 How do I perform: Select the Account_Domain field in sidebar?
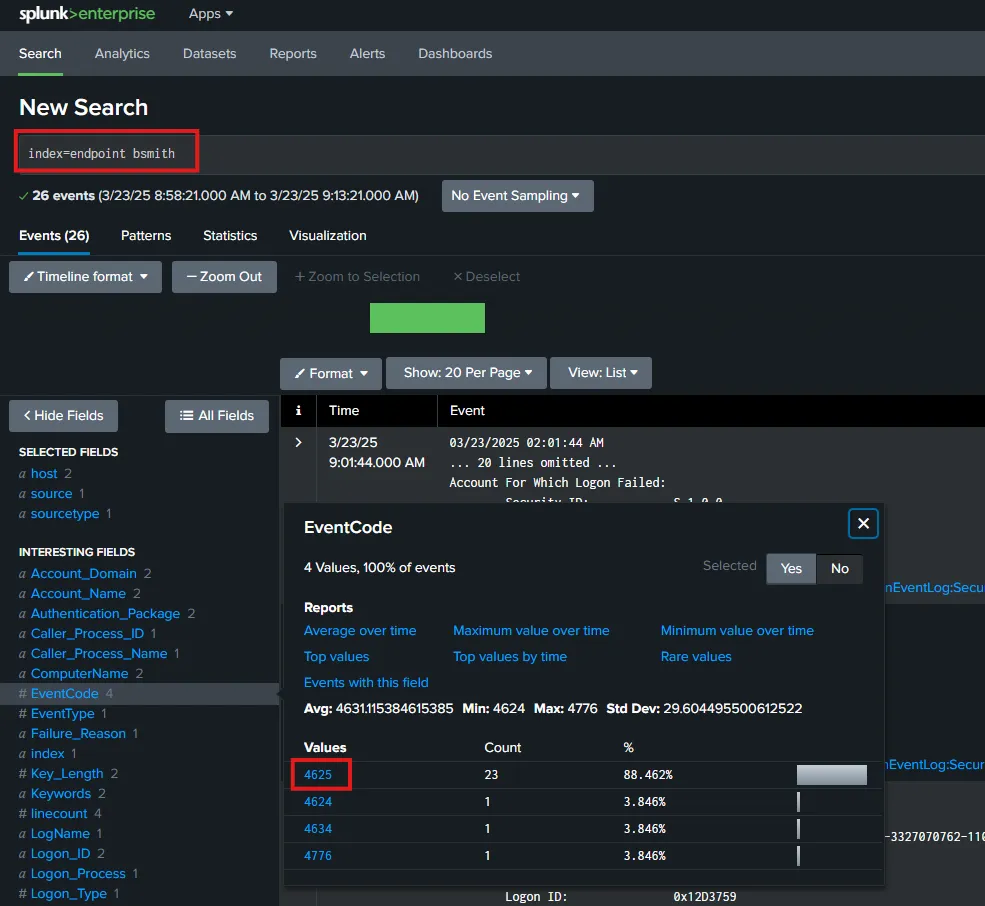click(83, 574)
